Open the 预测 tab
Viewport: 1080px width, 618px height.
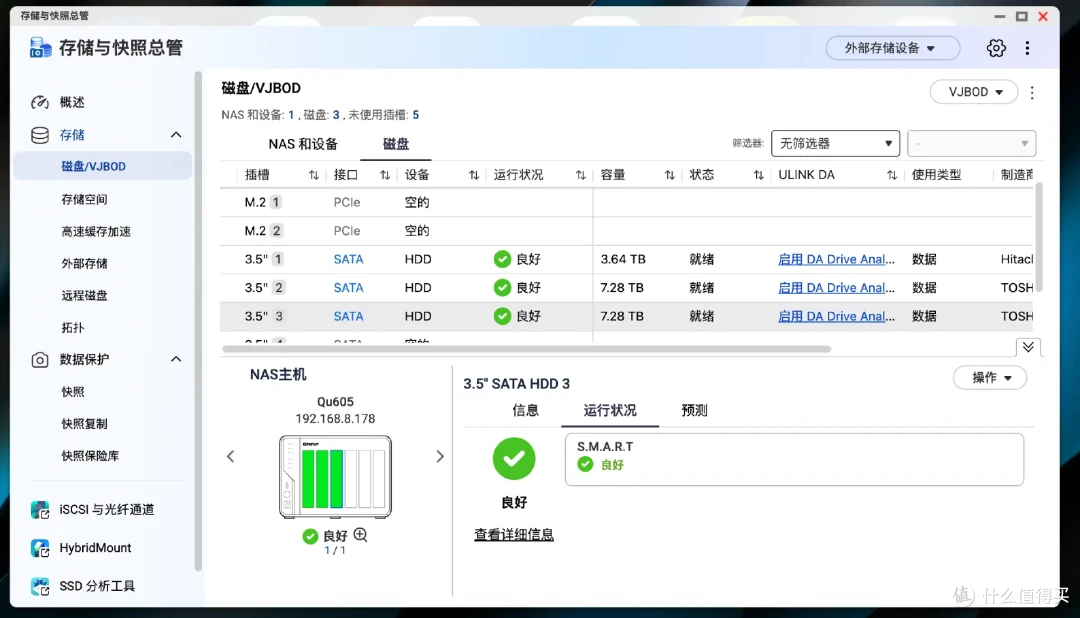coord(694,411)
